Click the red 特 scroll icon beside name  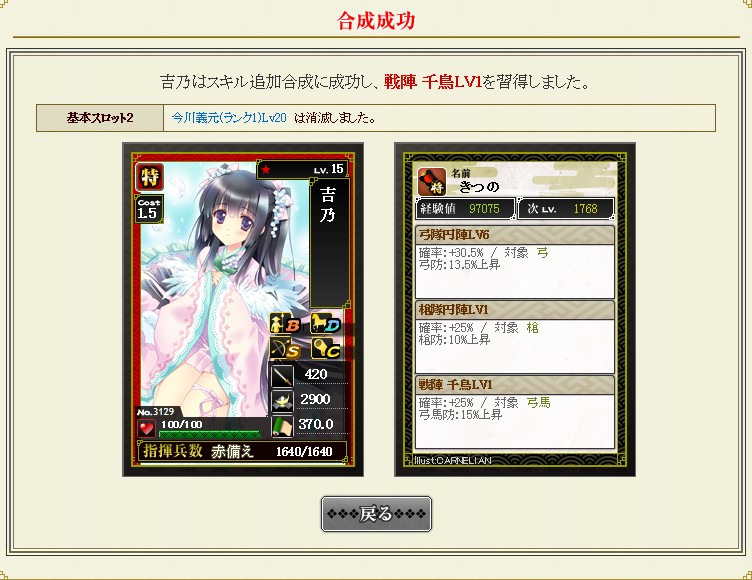pyautogui.click(x=432, y=182)
